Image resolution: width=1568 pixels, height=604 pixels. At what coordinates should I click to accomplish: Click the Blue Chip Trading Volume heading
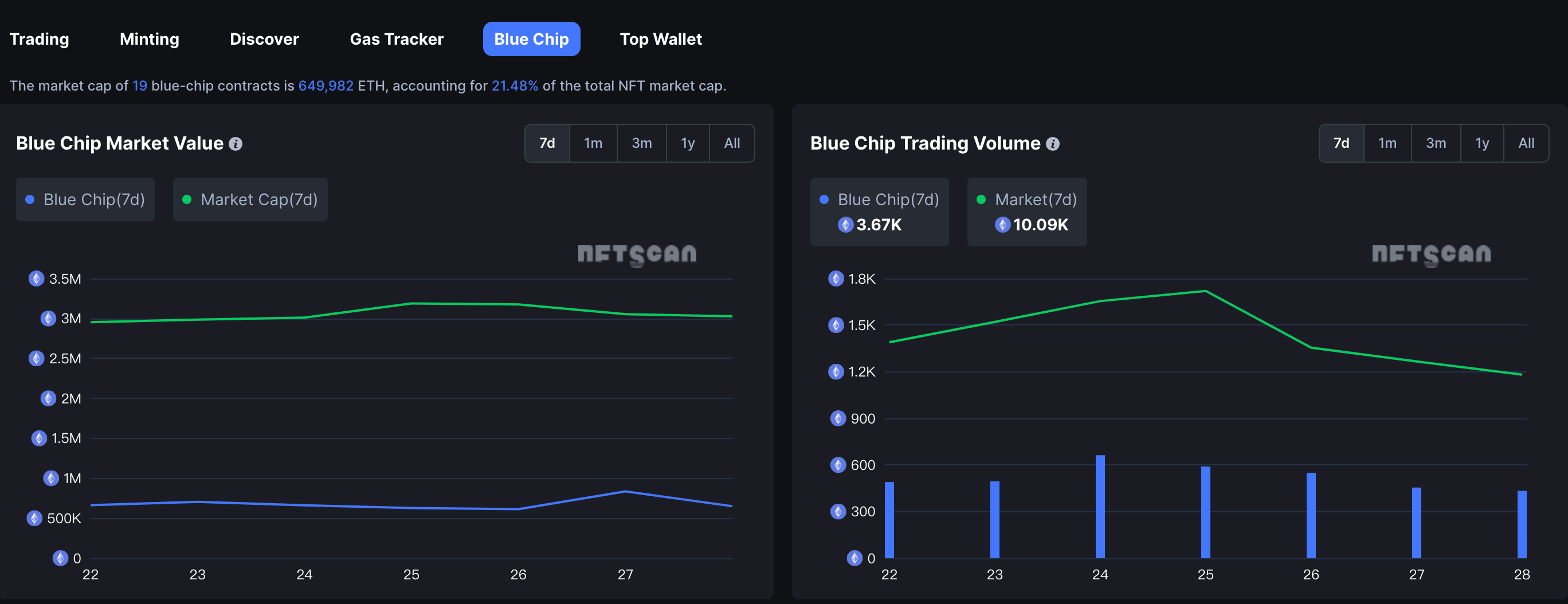[925, 143]
